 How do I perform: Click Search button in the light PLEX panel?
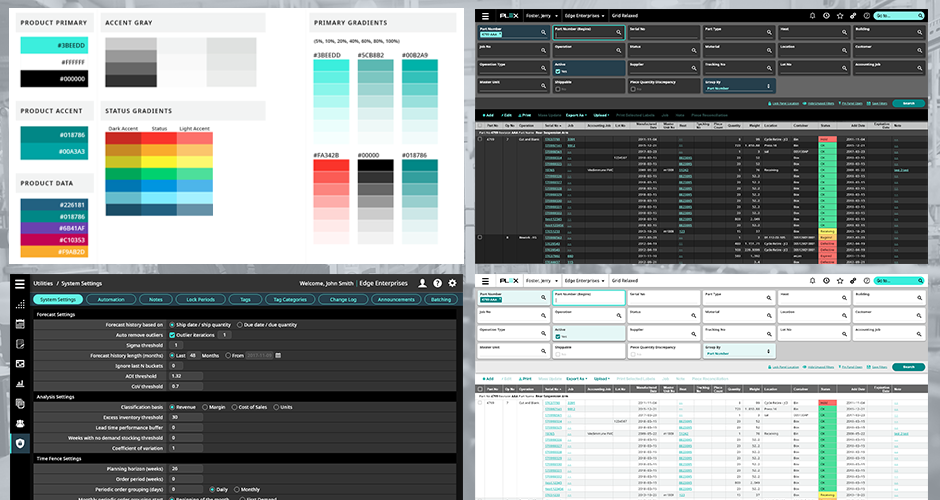(908, 367)
